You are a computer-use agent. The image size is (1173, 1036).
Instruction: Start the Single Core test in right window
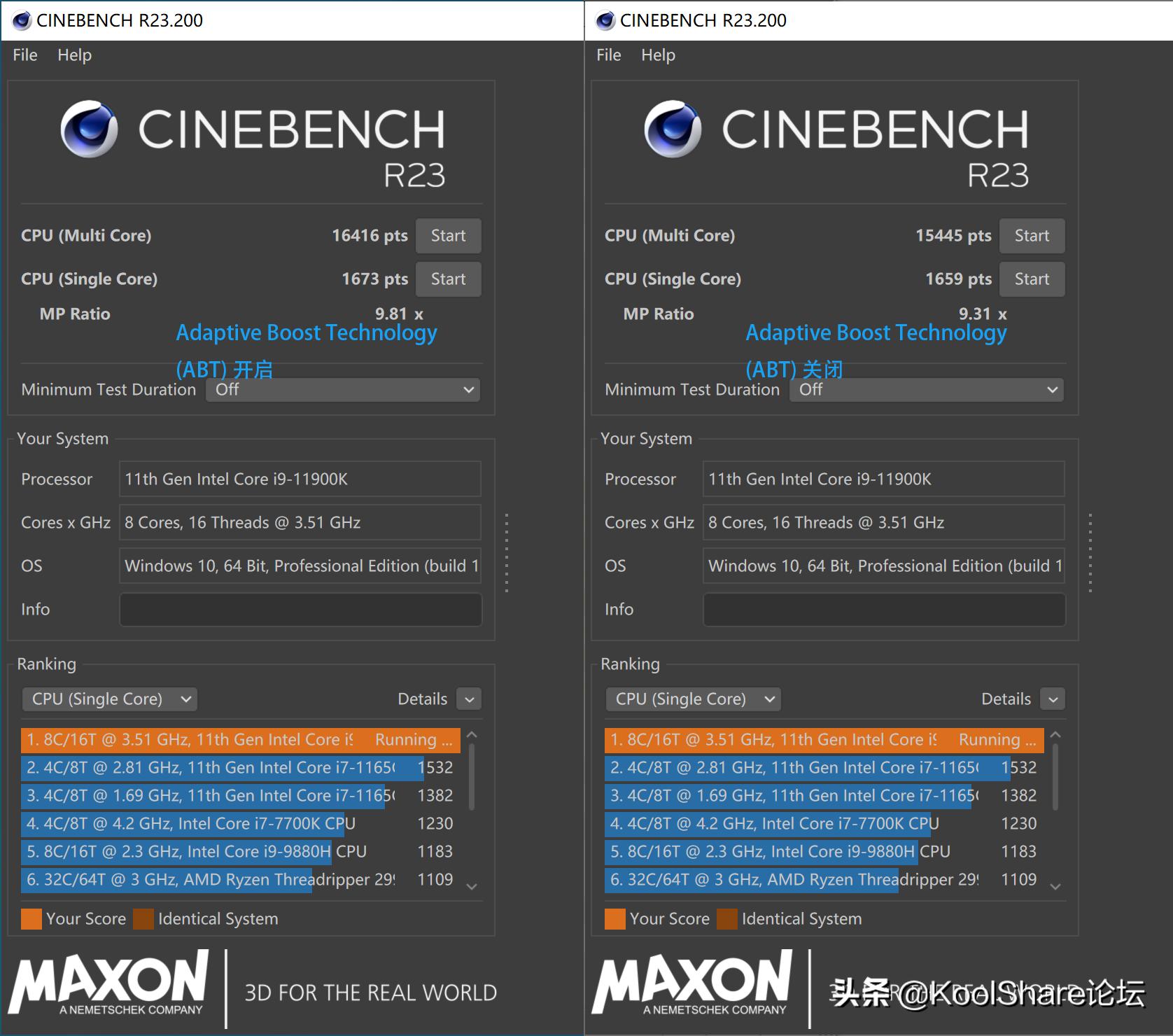tap(1032, 279)
